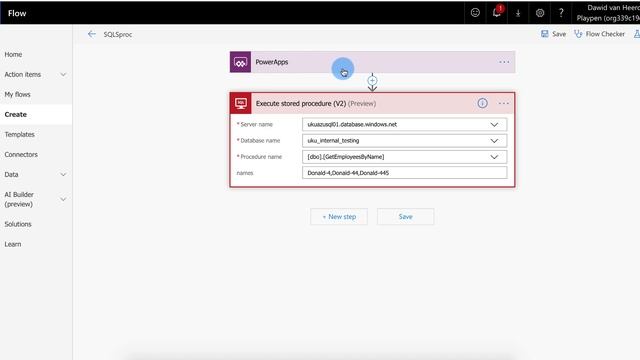The width and height of the screenshot is (640, 360).
Task: Click the PowerApps trigger header
Action: (372, 62)
